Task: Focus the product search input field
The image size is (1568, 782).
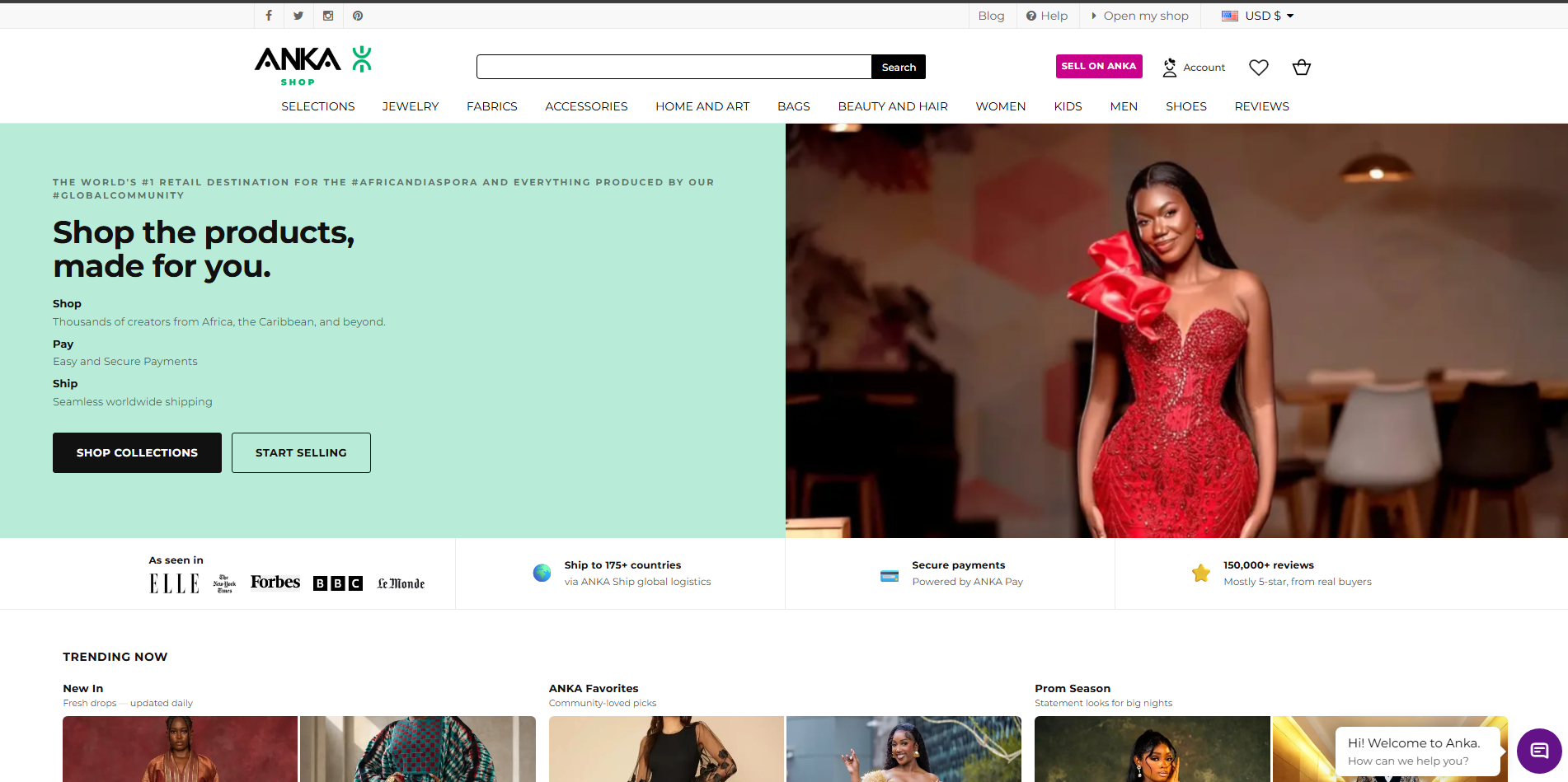Action: (674, 67)
